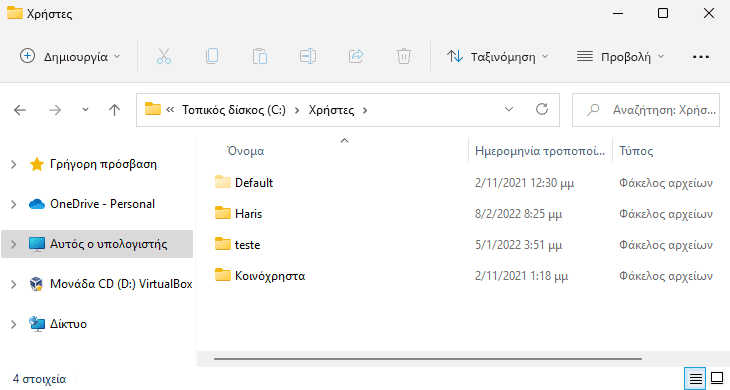Sort by Τύπος column header
The width and height of the screenshot is (730, 390).
(636, 151)
